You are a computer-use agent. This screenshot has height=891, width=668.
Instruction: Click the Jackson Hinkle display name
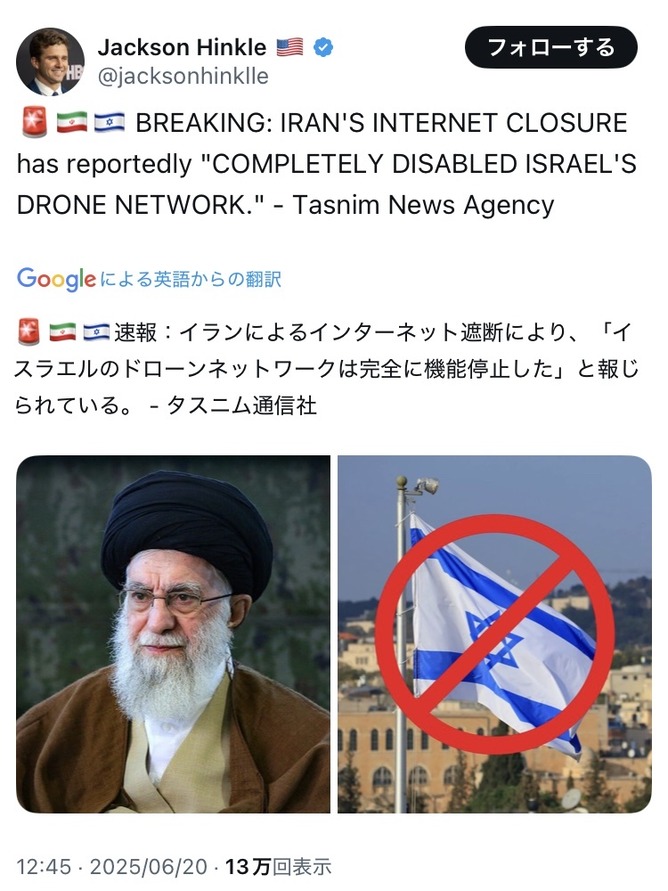click(x=182, y=47)
